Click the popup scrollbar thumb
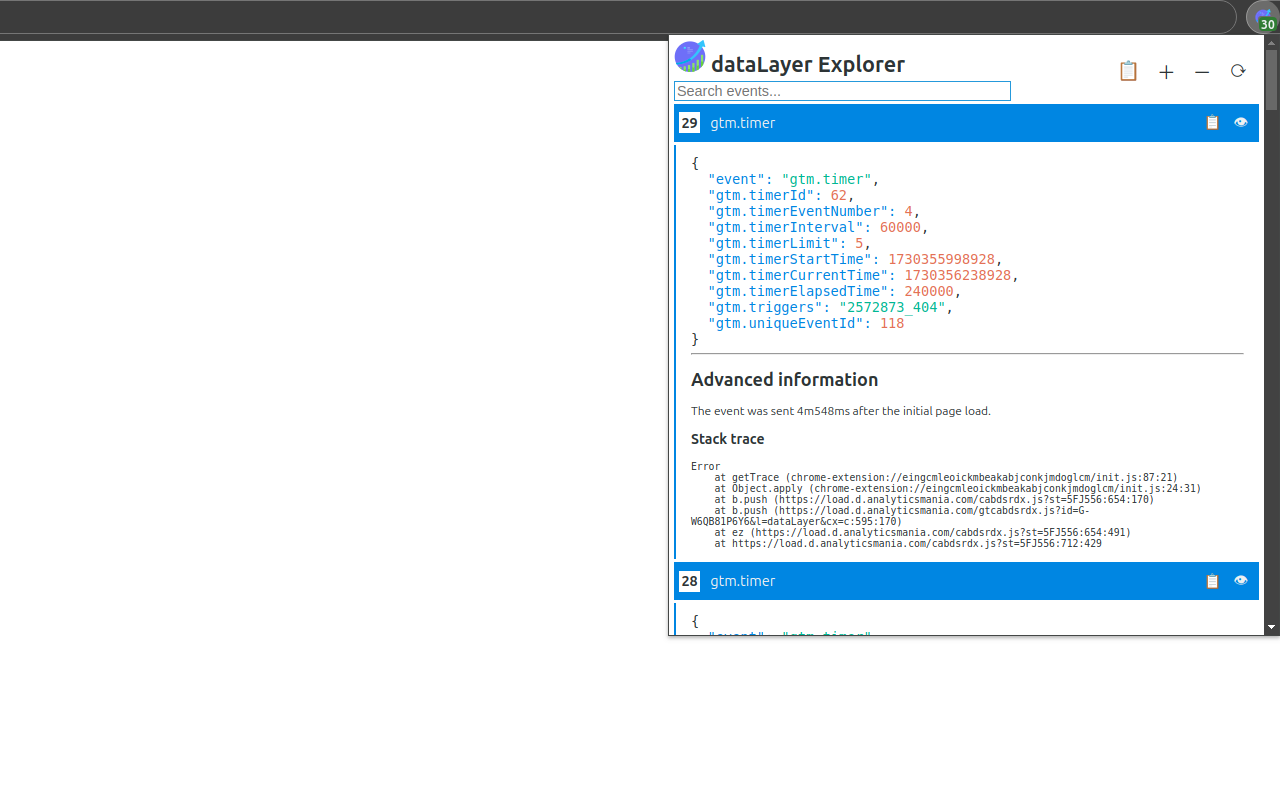This screenshot has height=800, width=1280. click(1271, 80)
